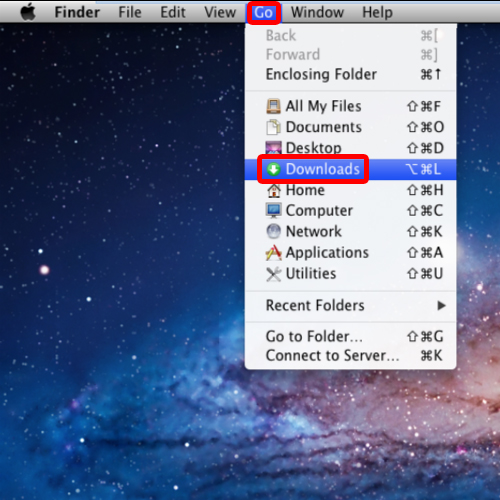Image resolution: width=500 pixels, height=500 pixels.
Task: Click the Home house icon
Action: click(x=273, y=190)
